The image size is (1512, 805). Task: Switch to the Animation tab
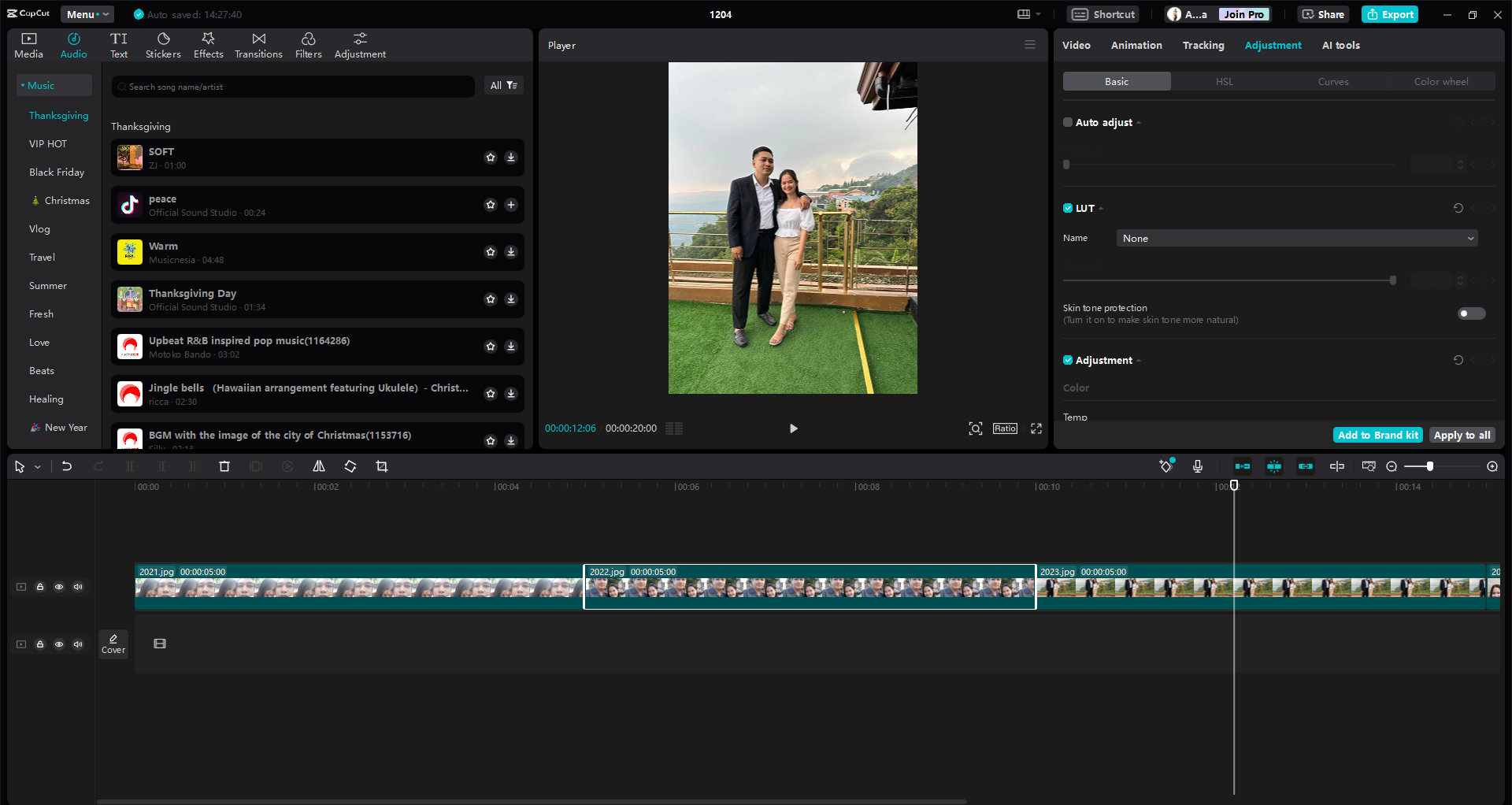[1136, 46]
